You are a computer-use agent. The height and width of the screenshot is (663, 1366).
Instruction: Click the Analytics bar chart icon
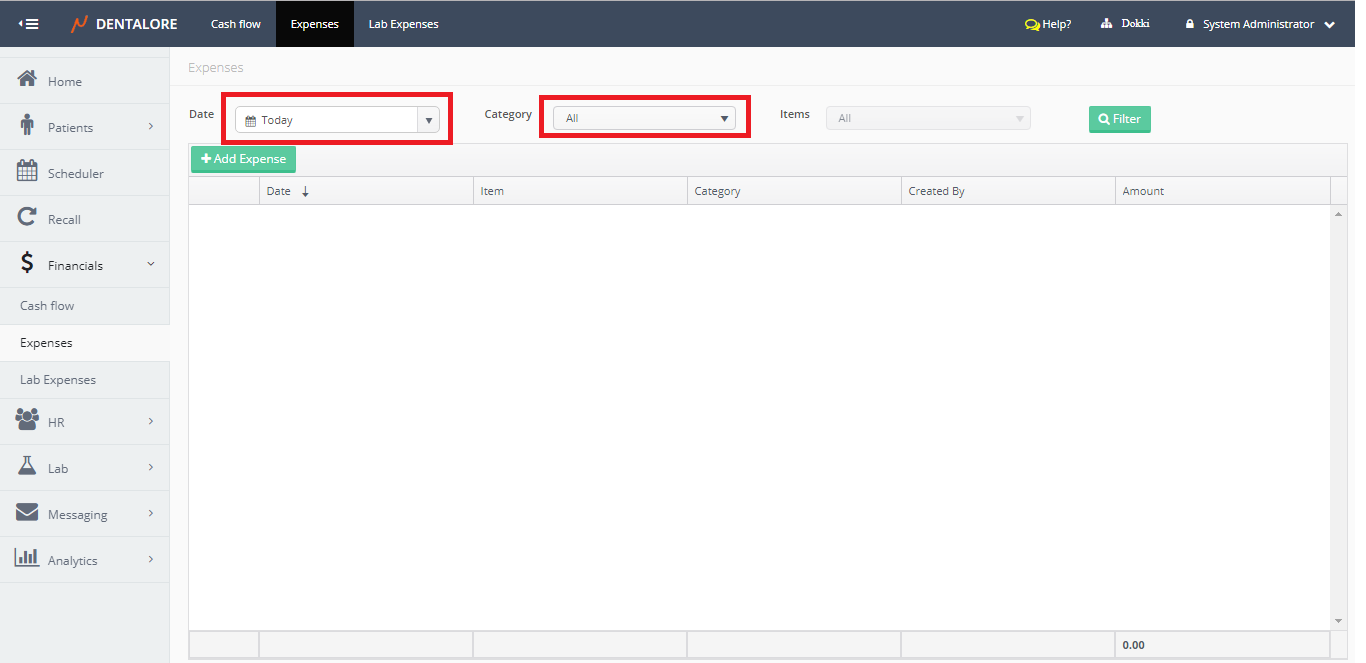[x=27, y=559]
